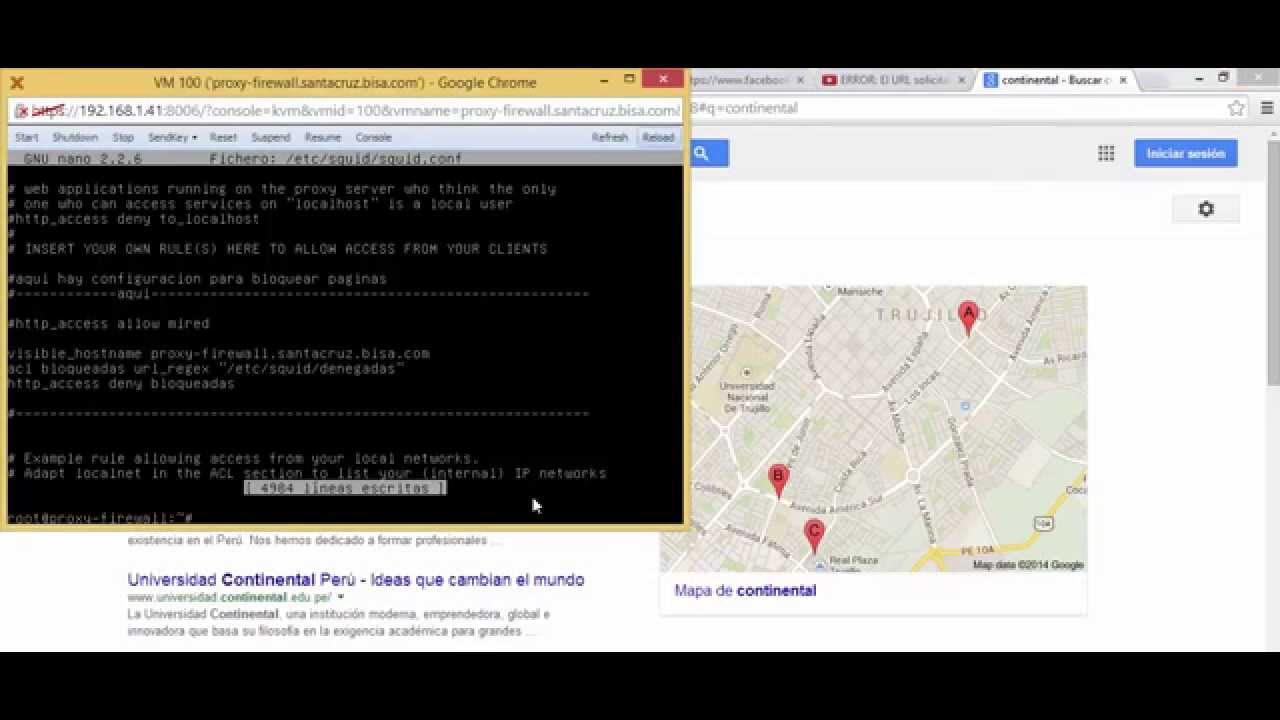This screenshot has width=1280, height=720.
Task: Click 'http_access deny bloqueadas' line in nano
Action: 121,384
